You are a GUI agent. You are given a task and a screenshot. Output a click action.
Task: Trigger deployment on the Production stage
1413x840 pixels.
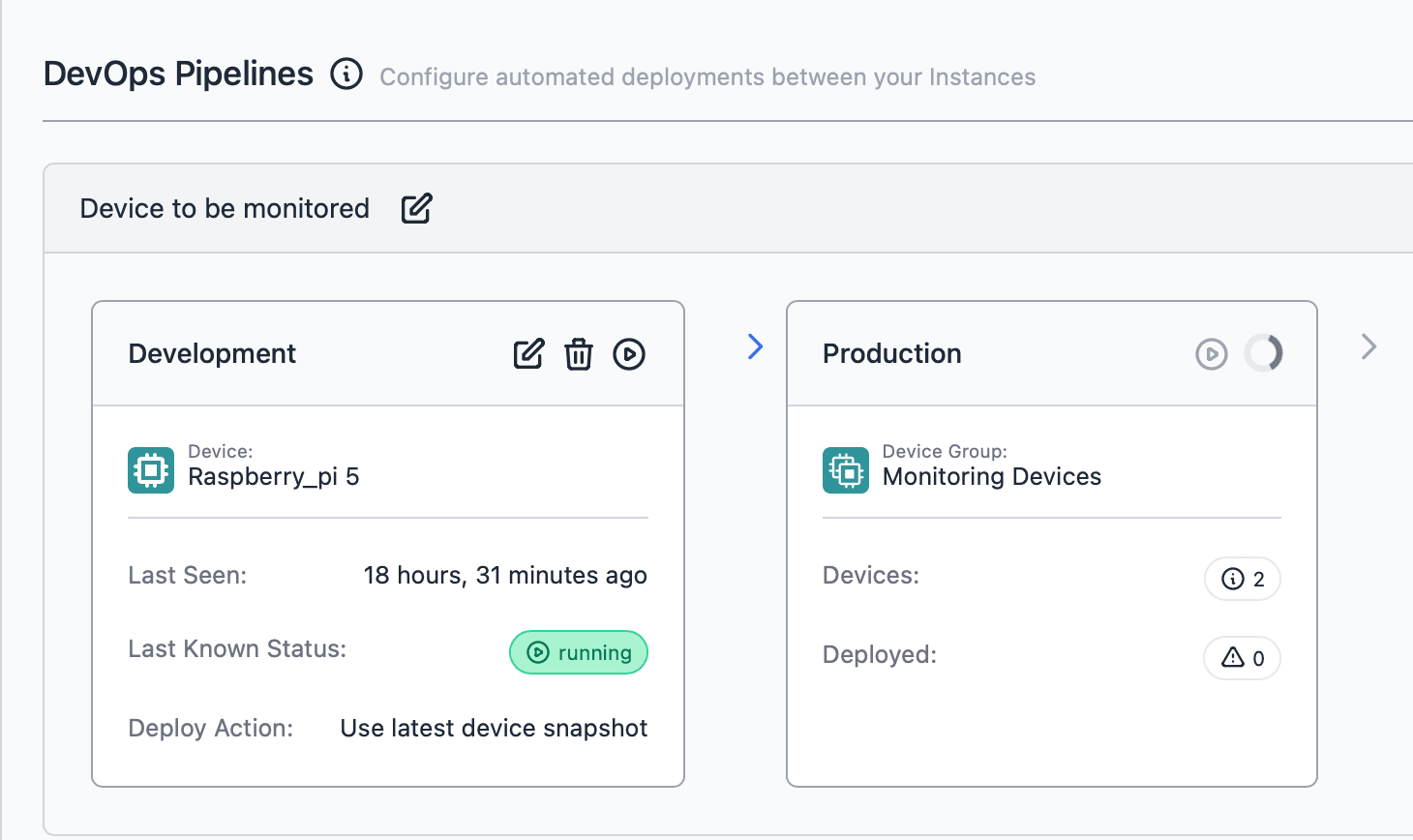(1211, 354)
